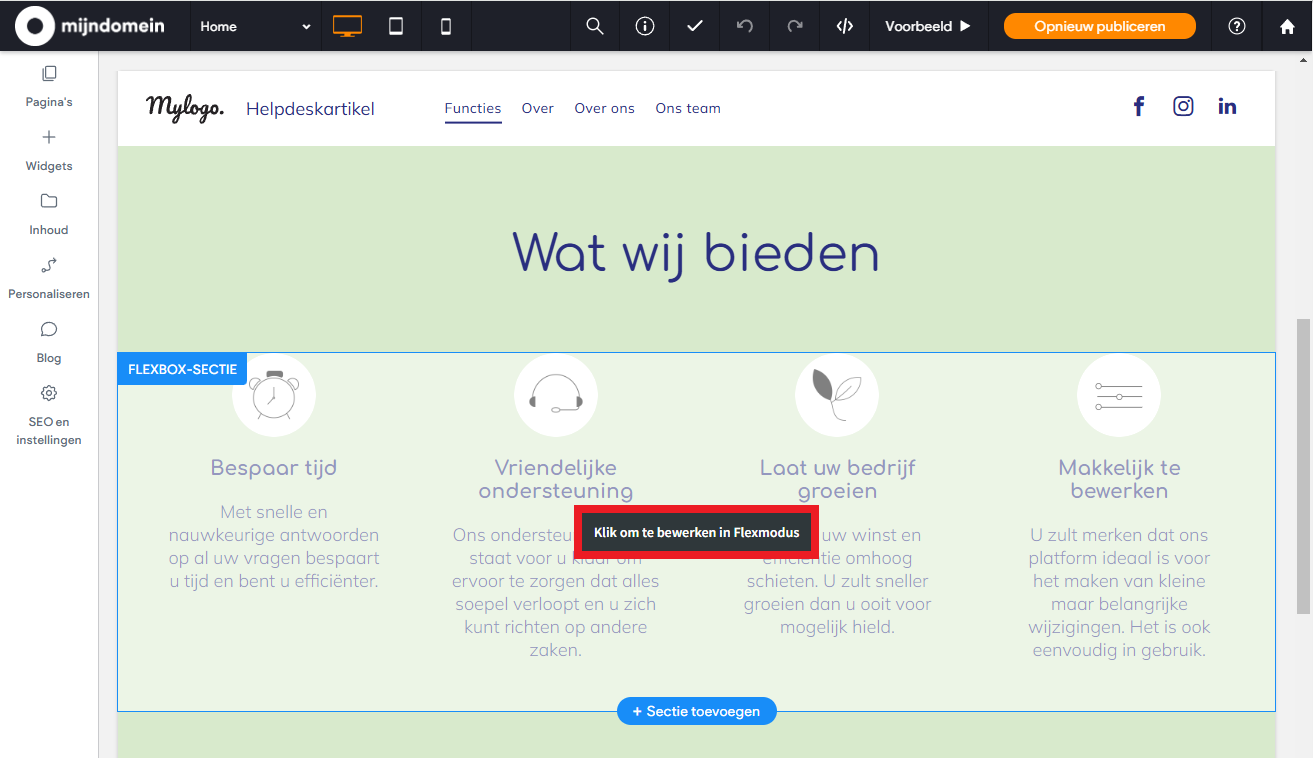
Task: Open the Widgets panel
Action: click(x=48, y=148)
